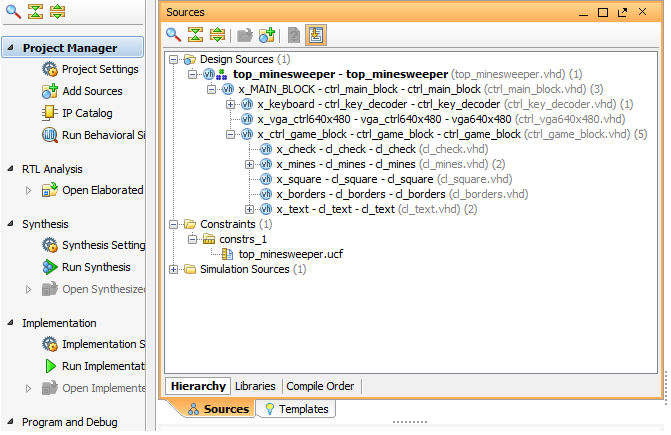Toggle the highlighted auto-scroll icon in Sources toolbar

tap(316, 35)
